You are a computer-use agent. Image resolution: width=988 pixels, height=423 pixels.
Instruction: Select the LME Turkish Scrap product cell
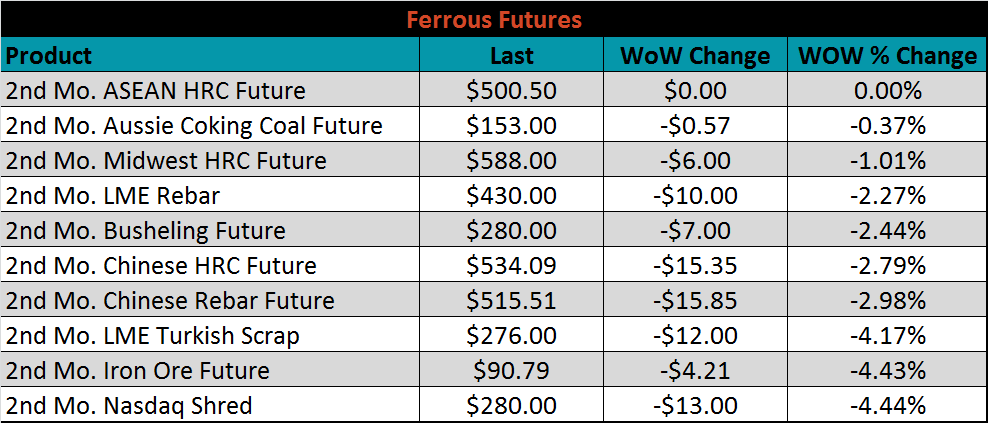coord(210,335)
